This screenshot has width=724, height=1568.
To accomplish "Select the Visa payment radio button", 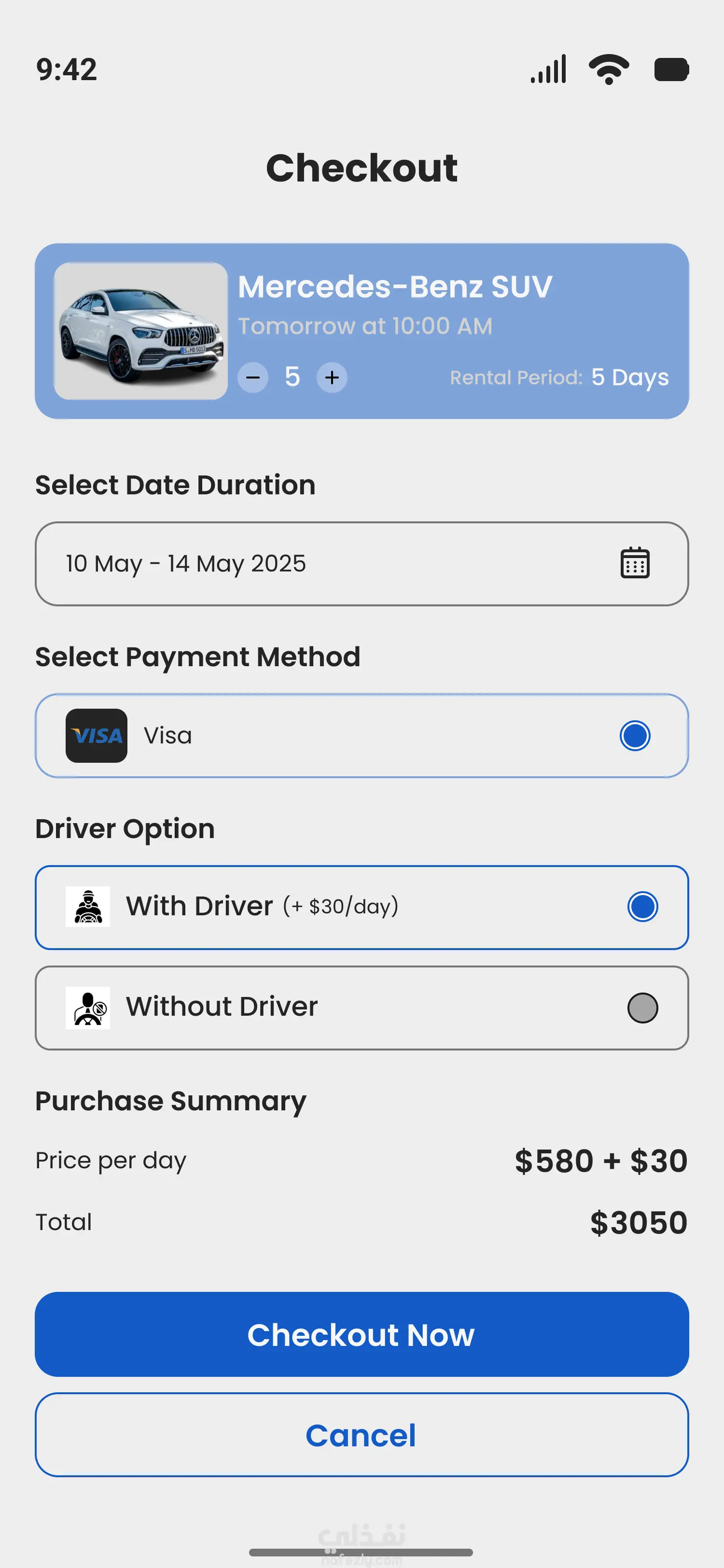I will (635, 735).
